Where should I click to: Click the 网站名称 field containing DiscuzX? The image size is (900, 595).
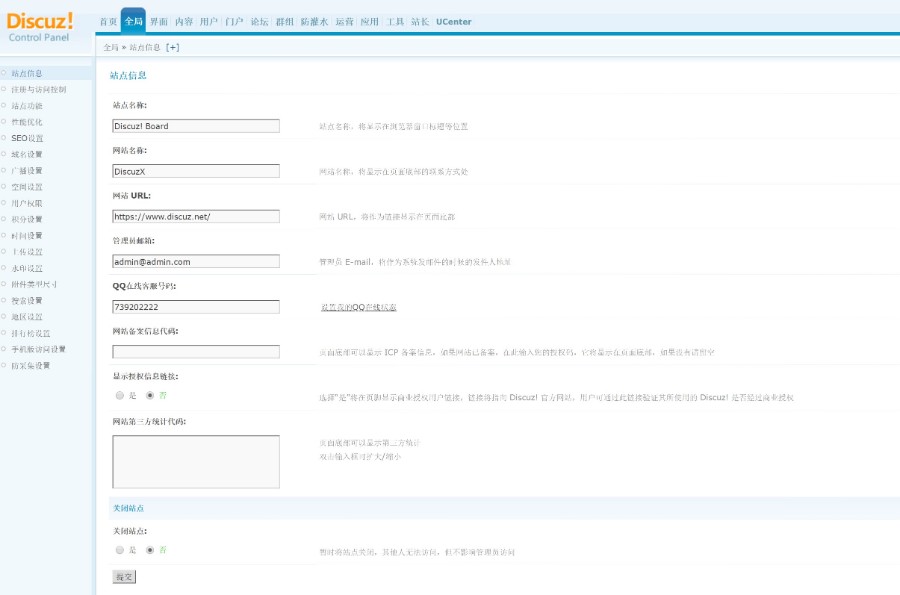click(196, 171)
